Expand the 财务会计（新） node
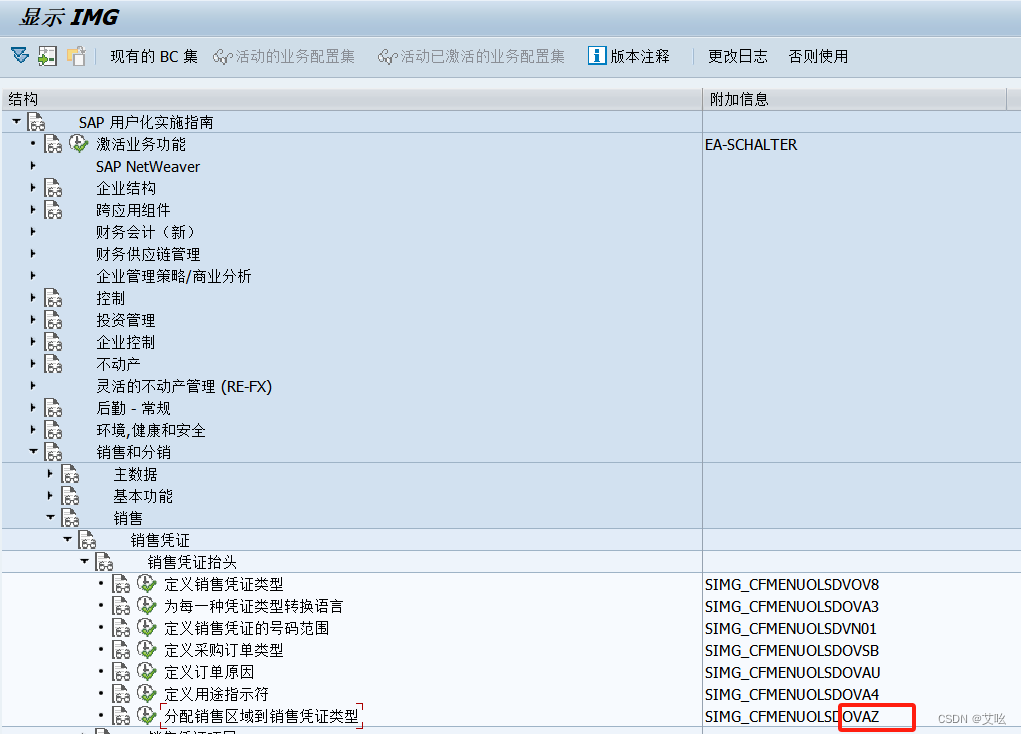Viewport: 1021px width, 734px height. tap(33, 232)
